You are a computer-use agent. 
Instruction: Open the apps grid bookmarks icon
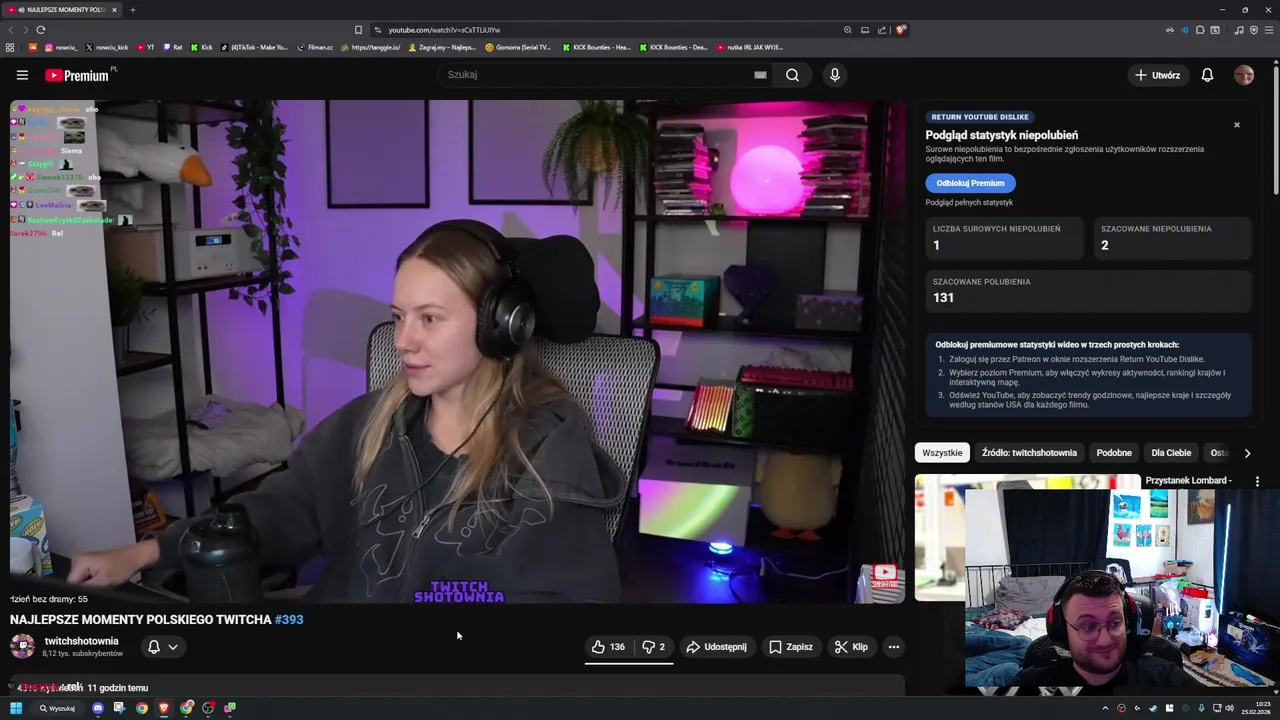pyautogui.click(x=10, y=47)
